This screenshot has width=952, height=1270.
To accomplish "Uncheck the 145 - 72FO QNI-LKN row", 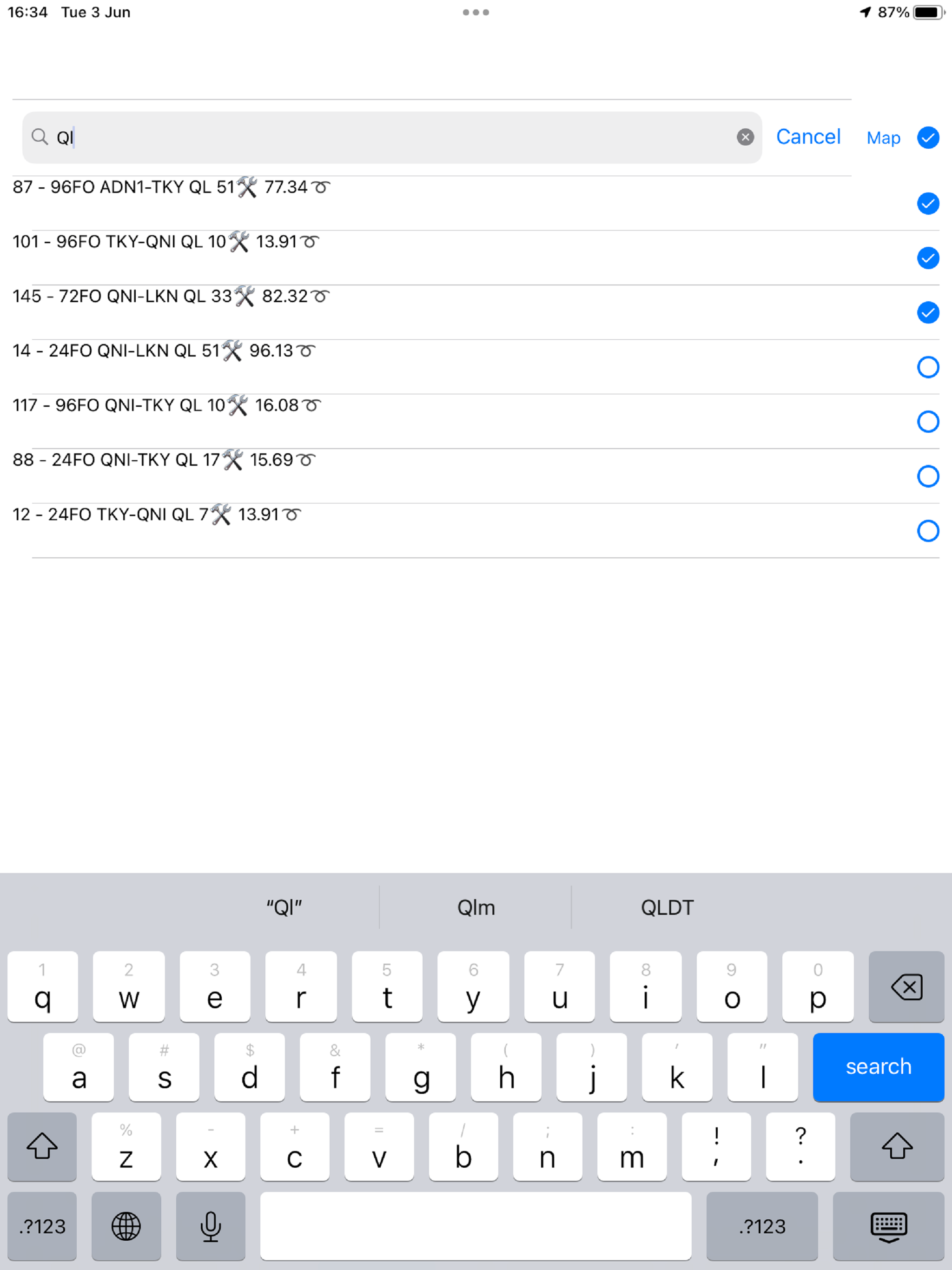I will (x=928, y=312).
